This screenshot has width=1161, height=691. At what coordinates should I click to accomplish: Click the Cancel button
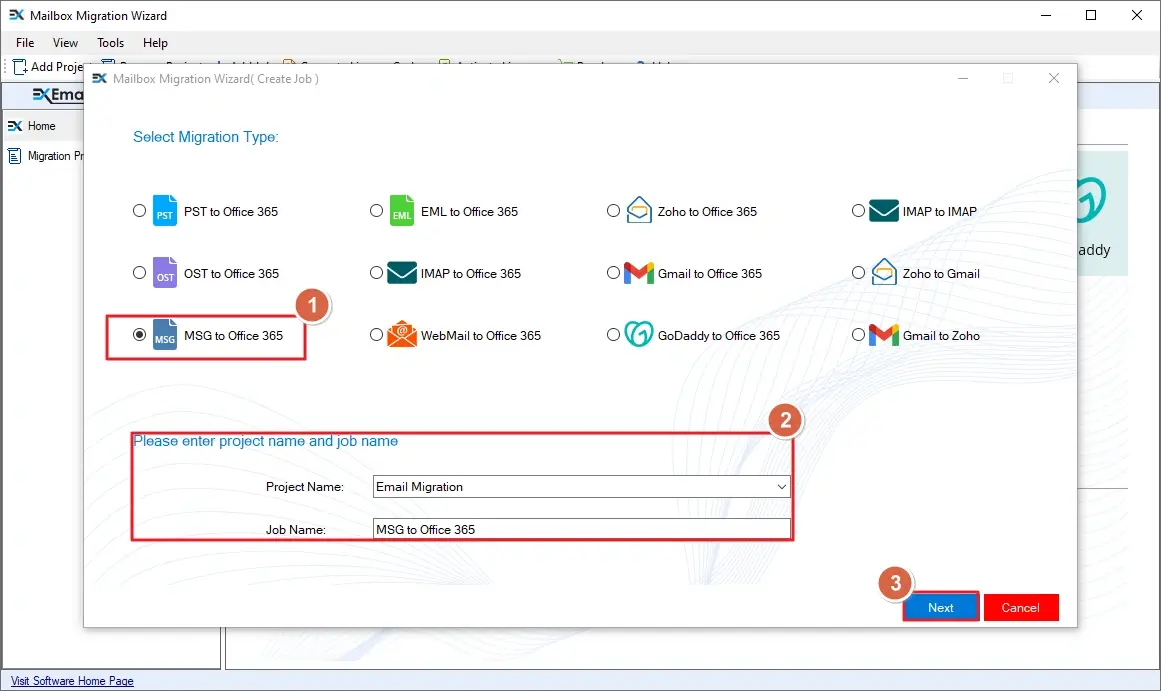click(x=1021, y=607)
